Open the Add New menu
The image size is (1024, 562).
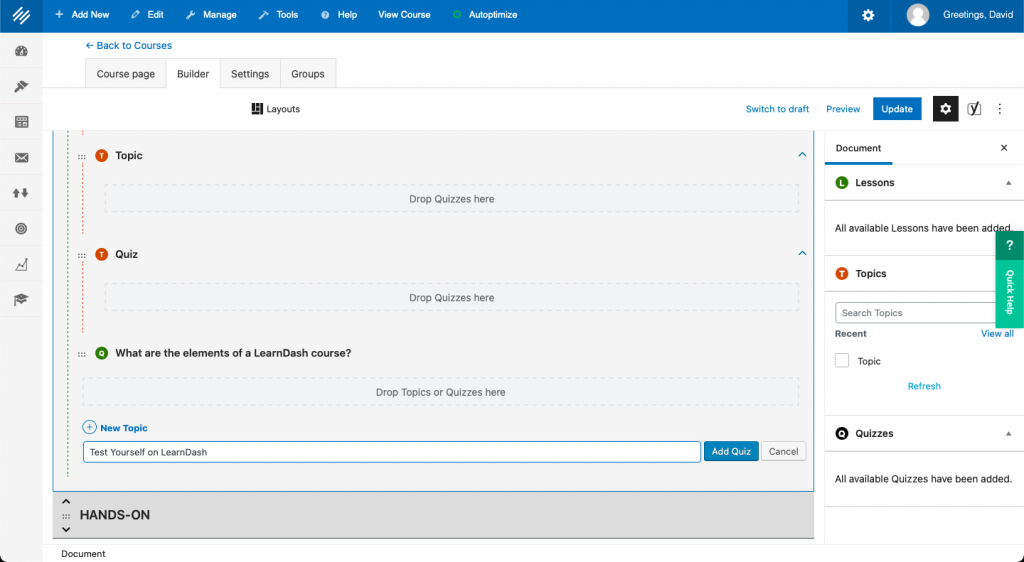coord(82,15)
